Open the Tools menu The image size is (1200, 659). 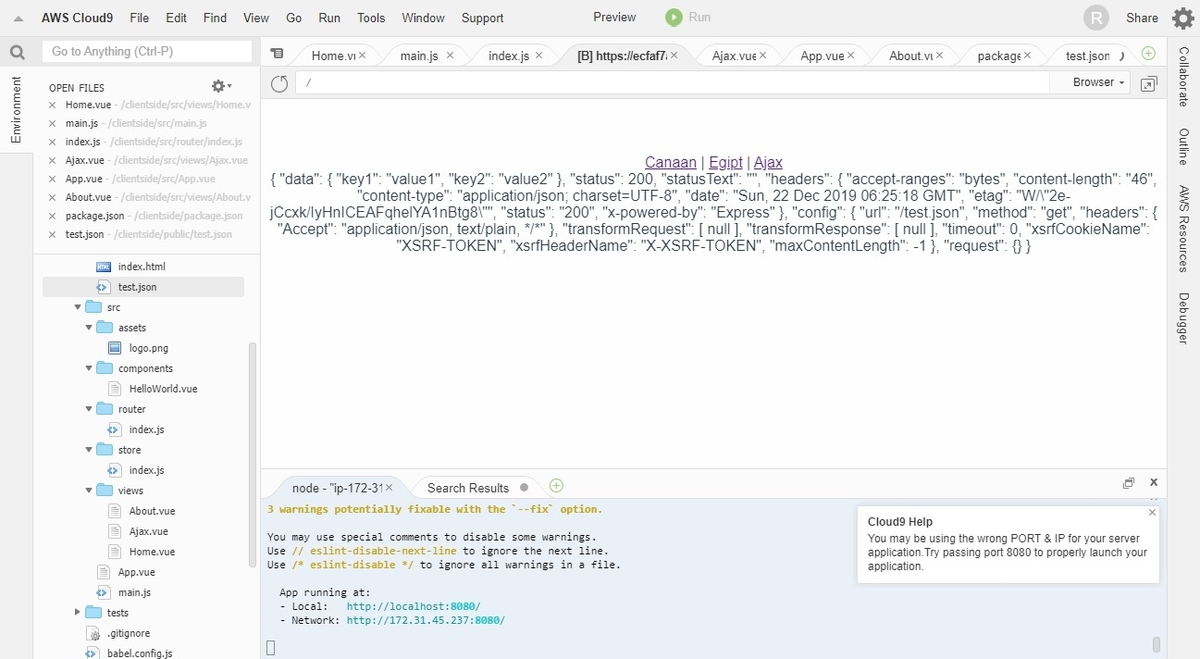[371, 18]
